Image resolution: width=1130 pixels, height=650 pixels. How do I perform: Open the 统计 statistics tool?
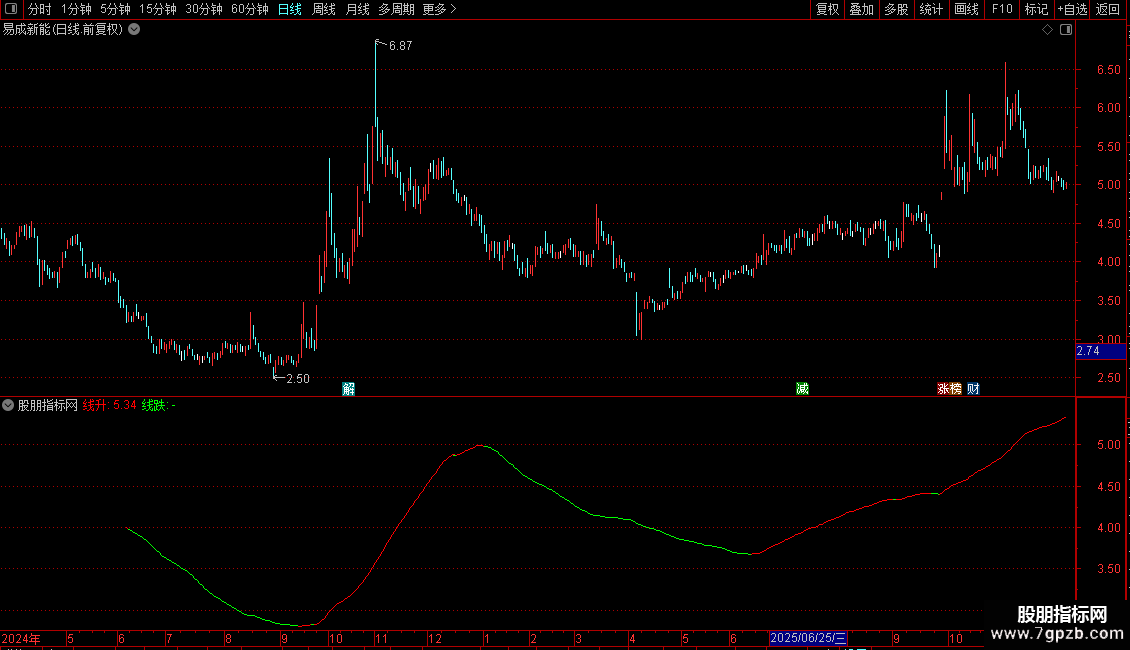[931, 9]
